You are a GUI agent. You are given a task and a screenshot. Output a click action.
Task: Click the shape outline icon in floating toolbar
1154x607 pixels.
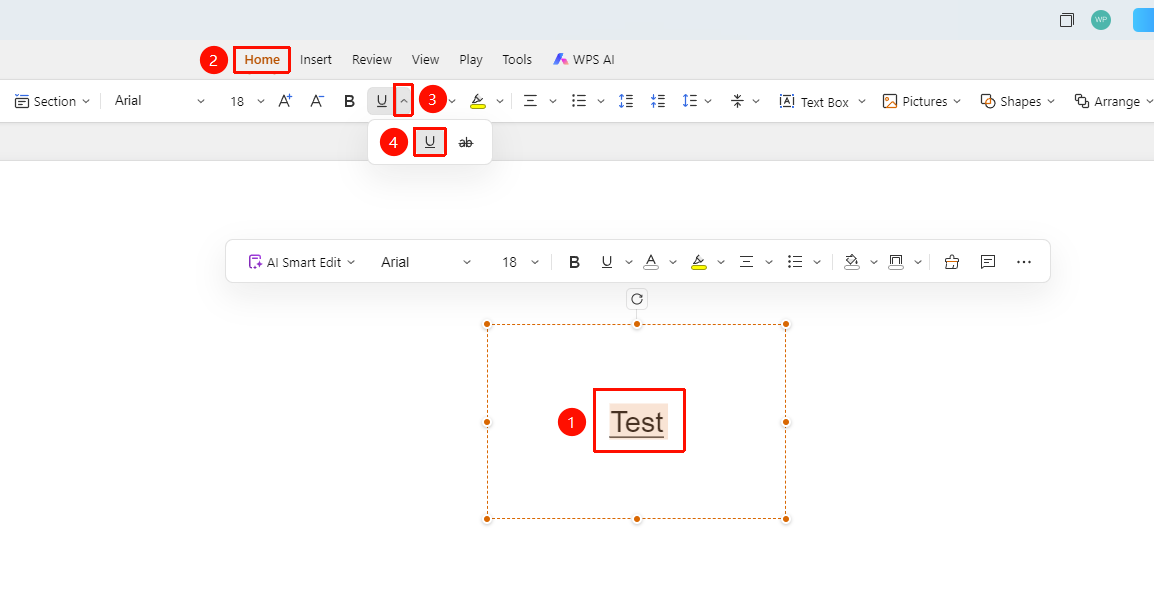pos(896,262)
